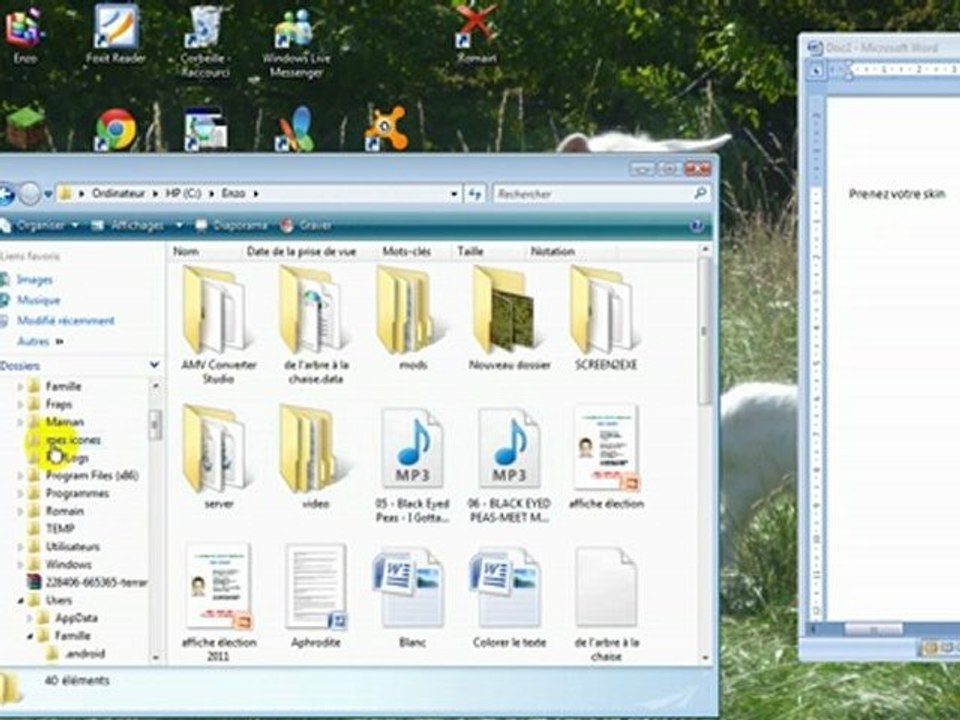Open the Nouveau dossier folder

(509, 318)
